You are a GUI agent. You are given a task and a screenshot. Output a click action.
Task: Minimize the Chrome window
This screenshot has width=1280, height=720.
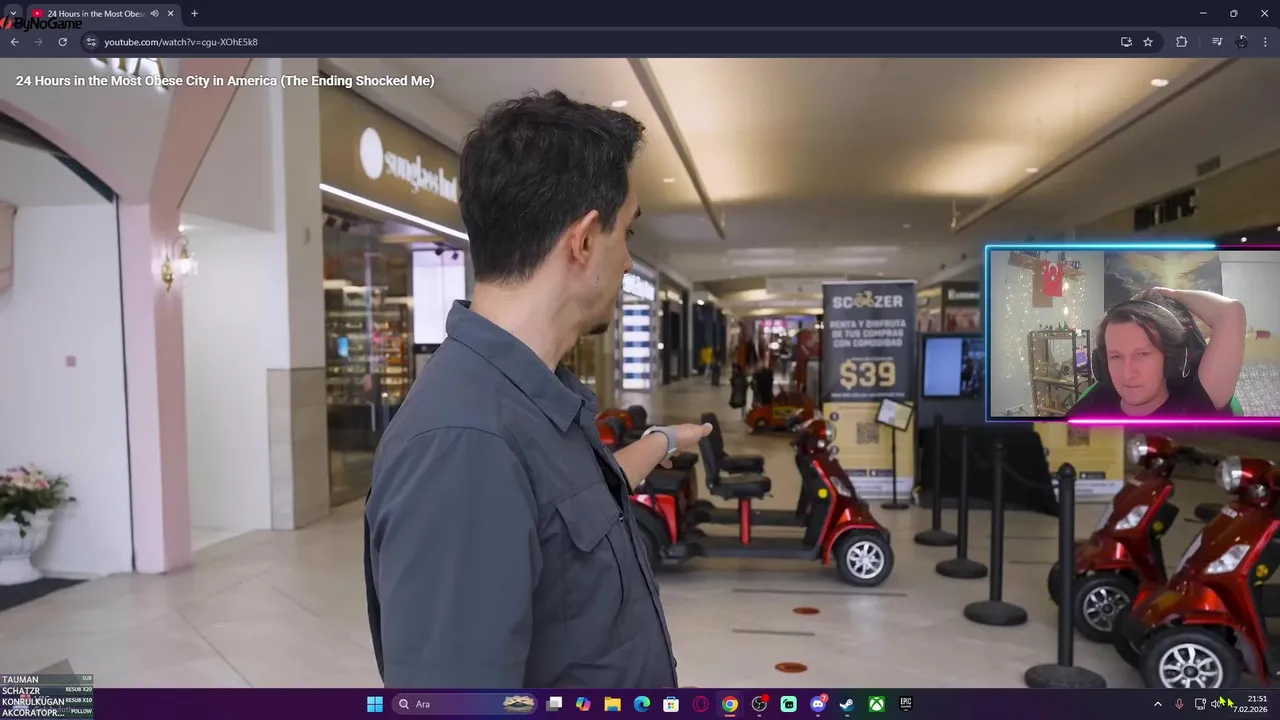click(1203, 13)
